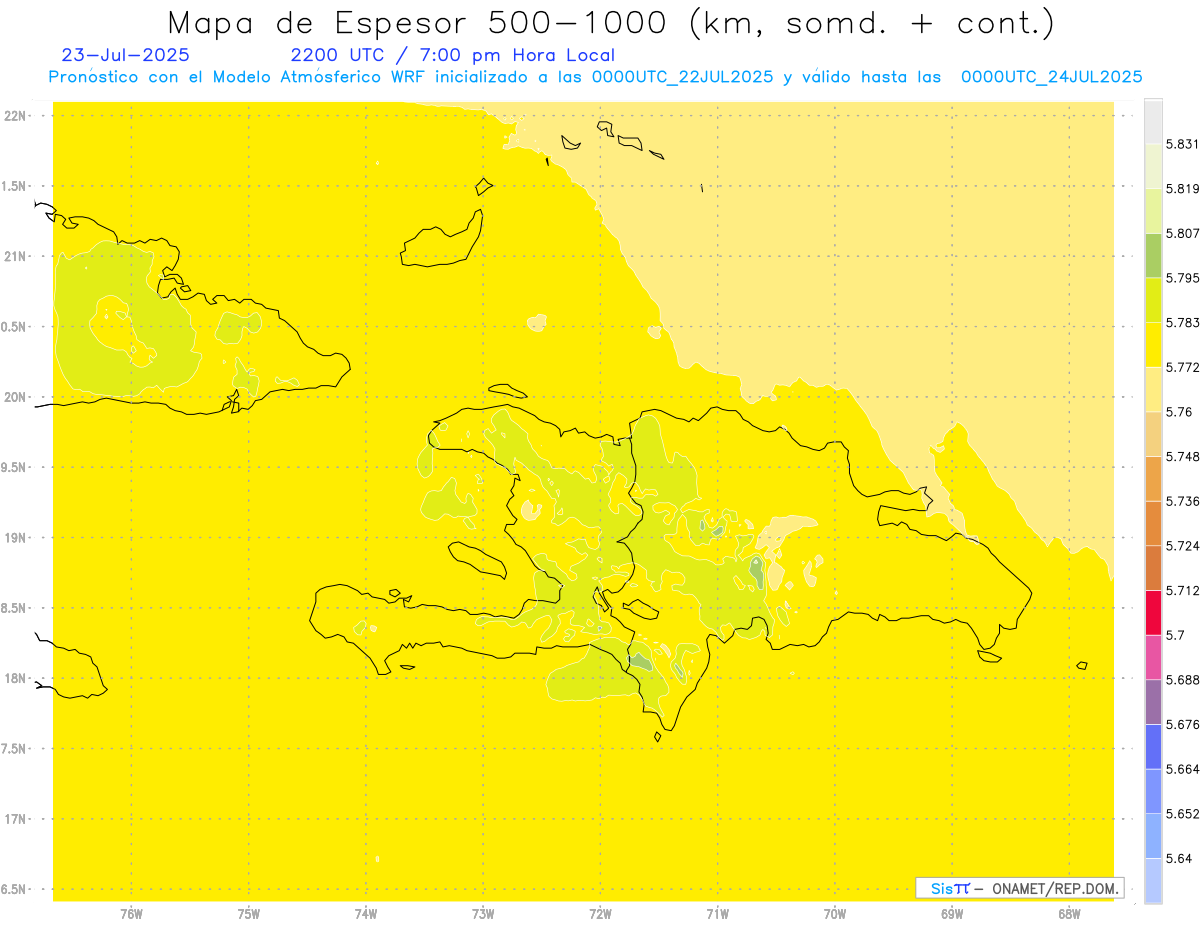Click the '73W' longitude label
The height and width of the screenshot is (927, 1200).
(x=483, y=914)
